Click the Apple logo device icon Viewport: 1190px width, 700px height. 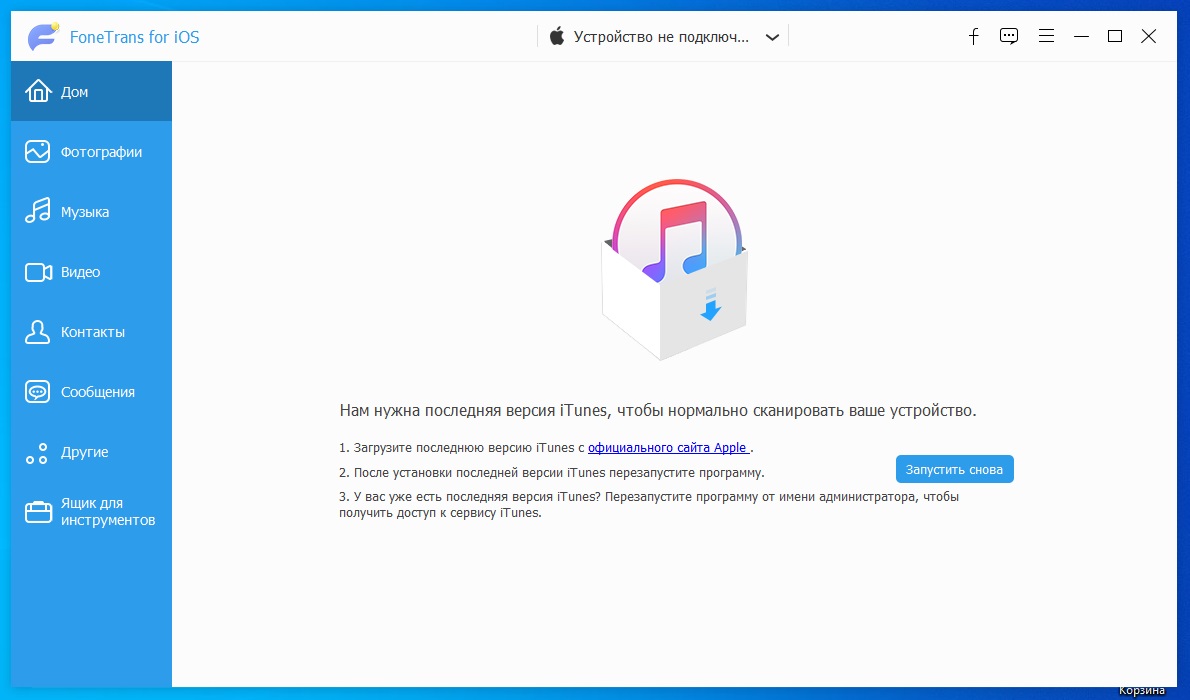557,36
